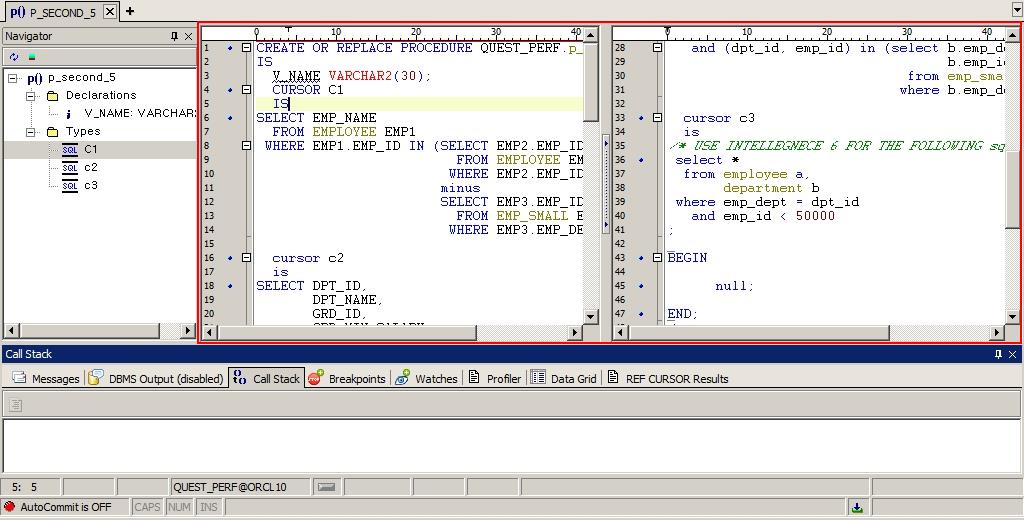Collapse the BEGIN block fold at line 43
Viewport: 1024px width, 520px height.
click(x=657, y=258)
